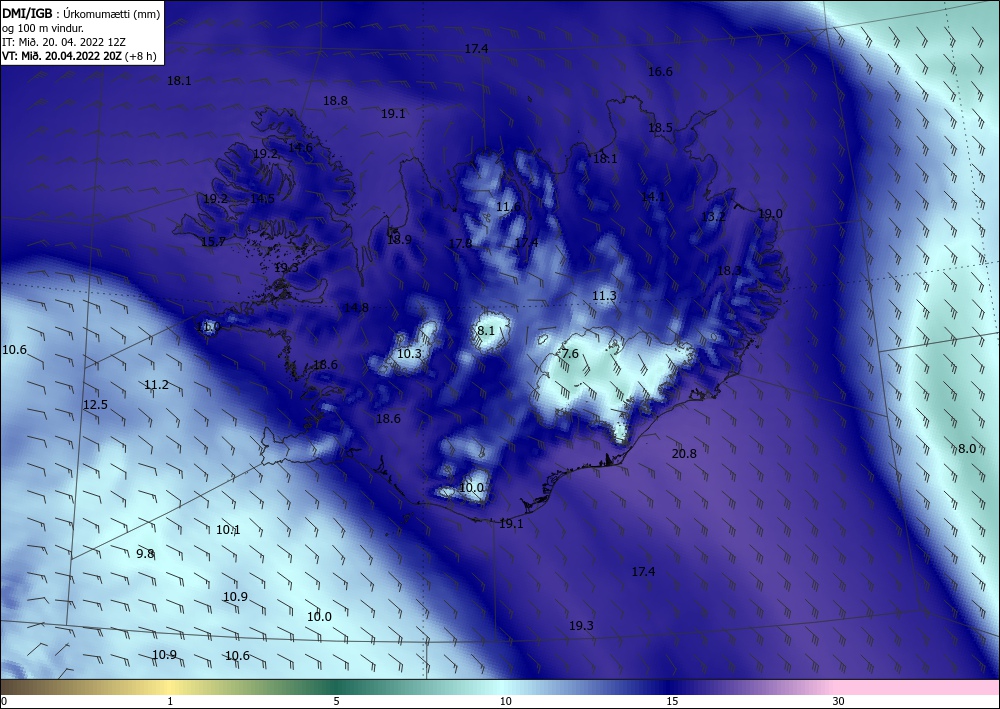
Task: Select the 10.3 value on the map
Action: [x=409, y=354]
